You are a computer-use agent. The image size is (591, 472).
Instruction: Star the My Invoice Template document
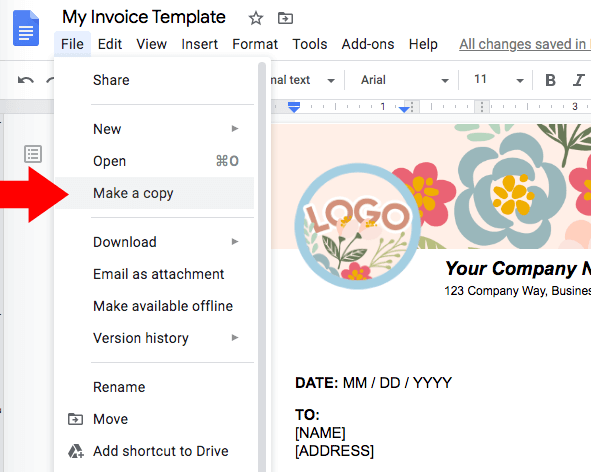pos(256,18)
